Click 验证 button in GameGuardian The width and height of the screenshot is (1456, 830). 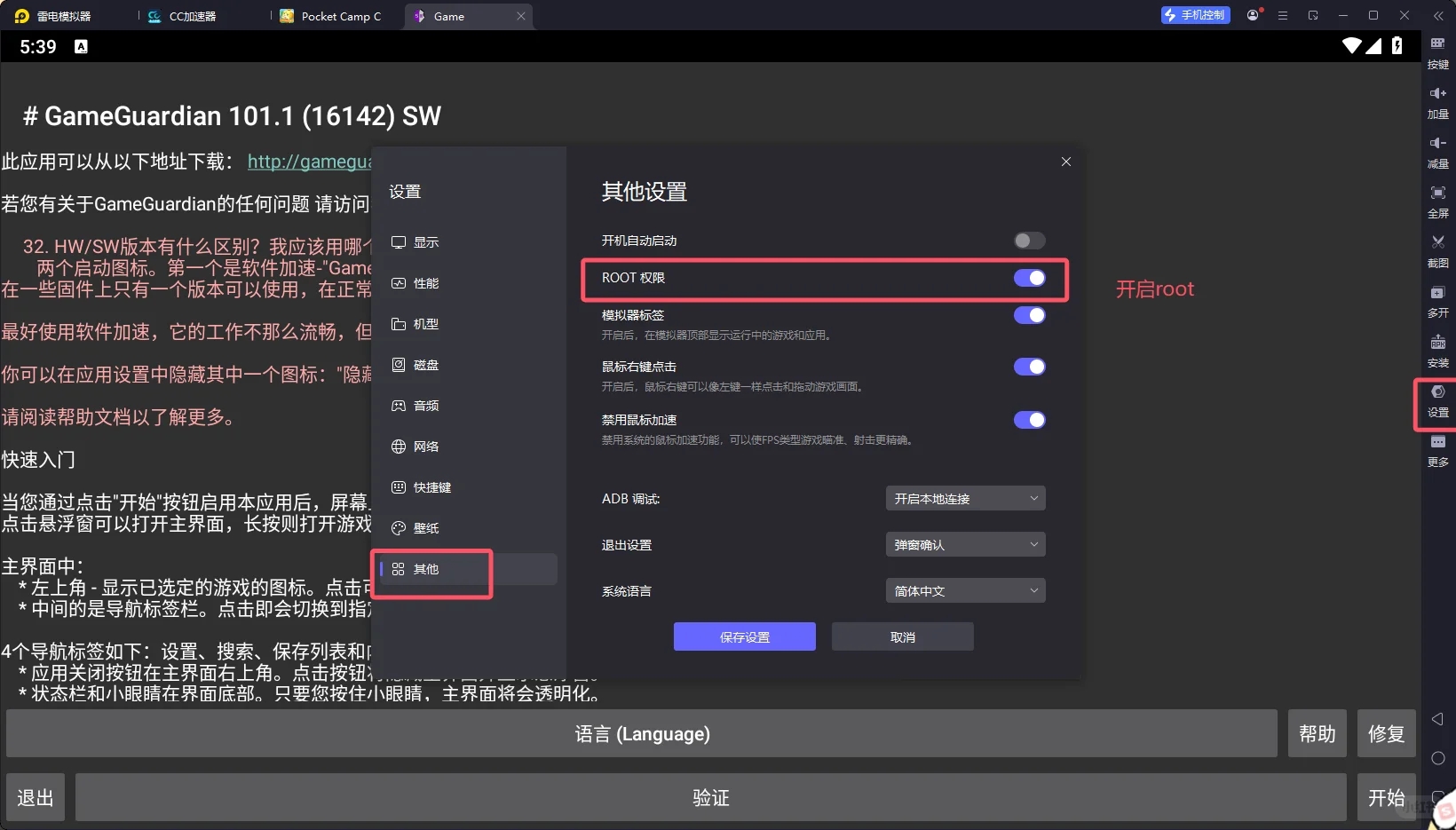(711, 797)
